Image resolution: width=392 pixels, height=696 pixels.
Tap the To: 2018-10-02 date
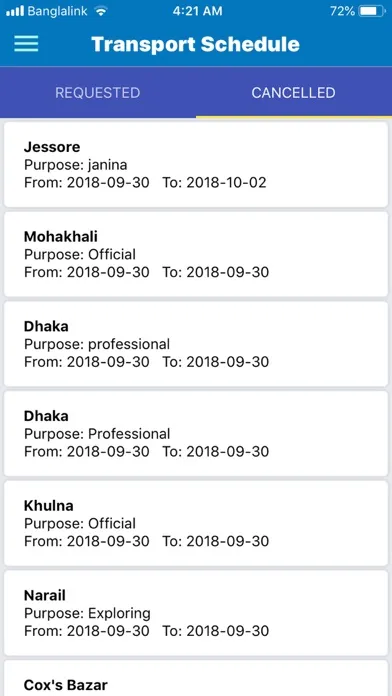(214, 182)
